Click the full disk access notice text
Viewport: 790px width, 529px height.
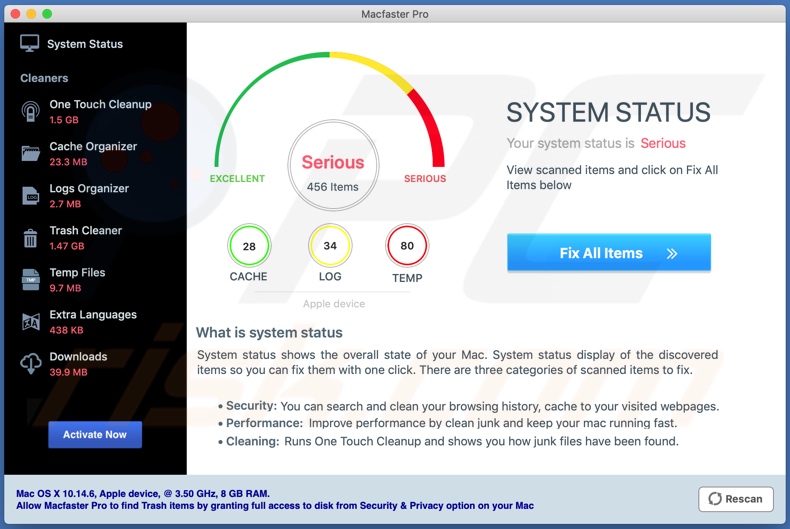[x=275, y=505]
